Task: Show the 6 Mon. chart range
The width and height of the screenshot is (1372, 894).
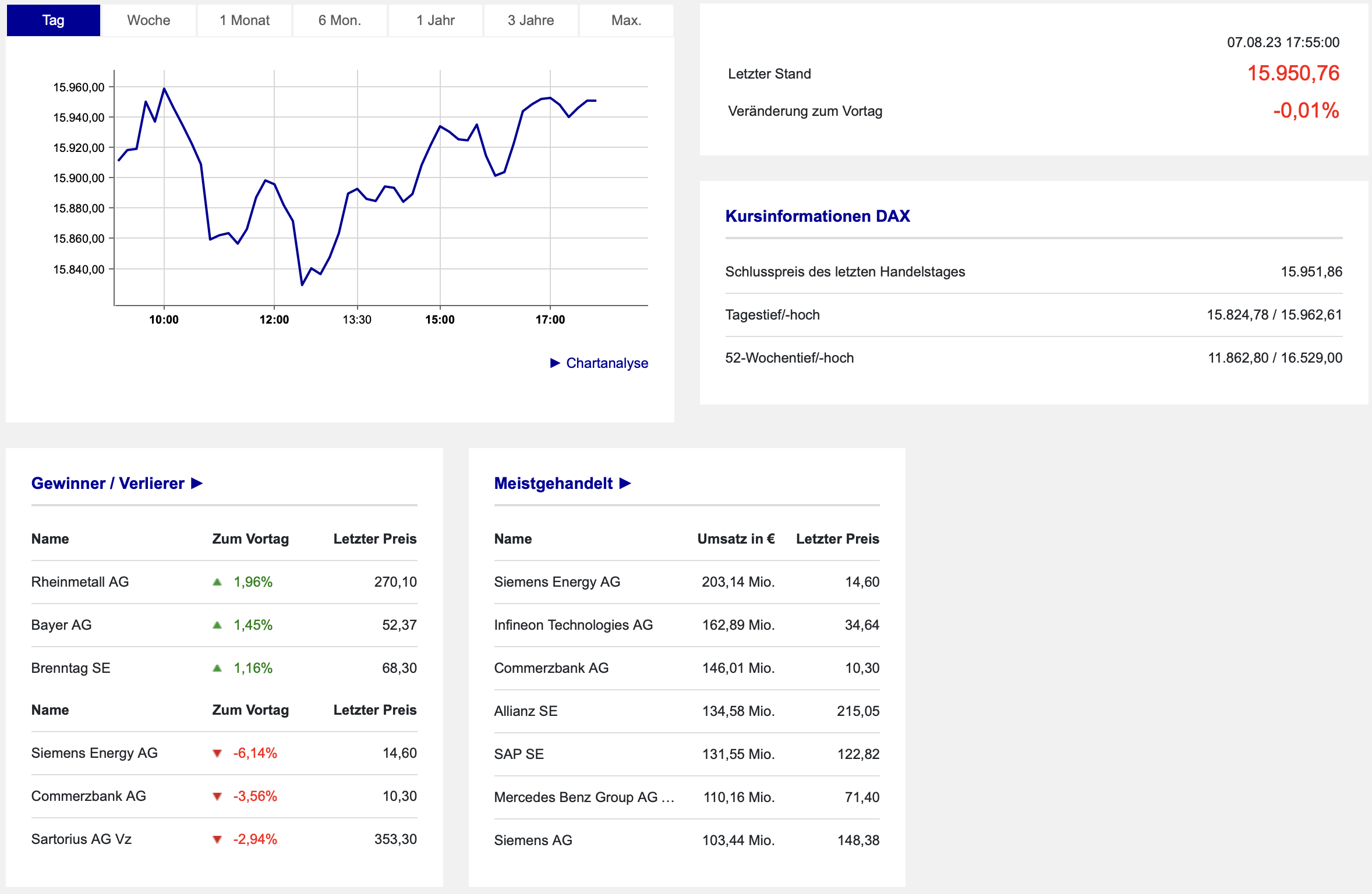Action: tap(340, 20)
